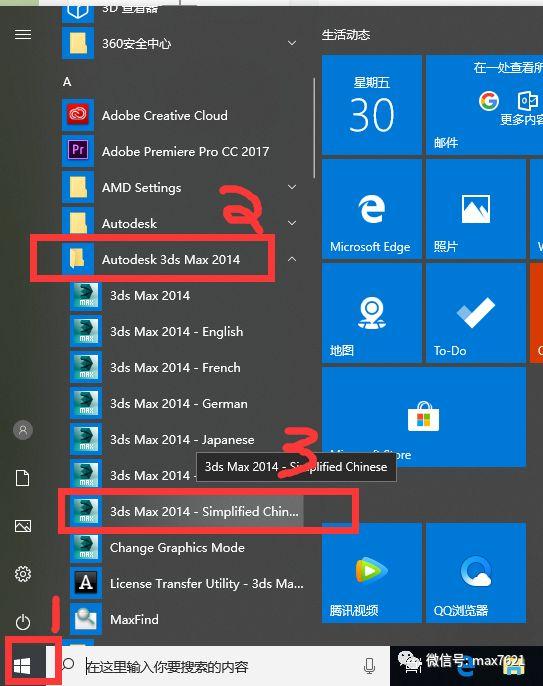Open the Windows Start button
Image resolution: width=543 pixels, height=686 pixels.
coord(22,666)
